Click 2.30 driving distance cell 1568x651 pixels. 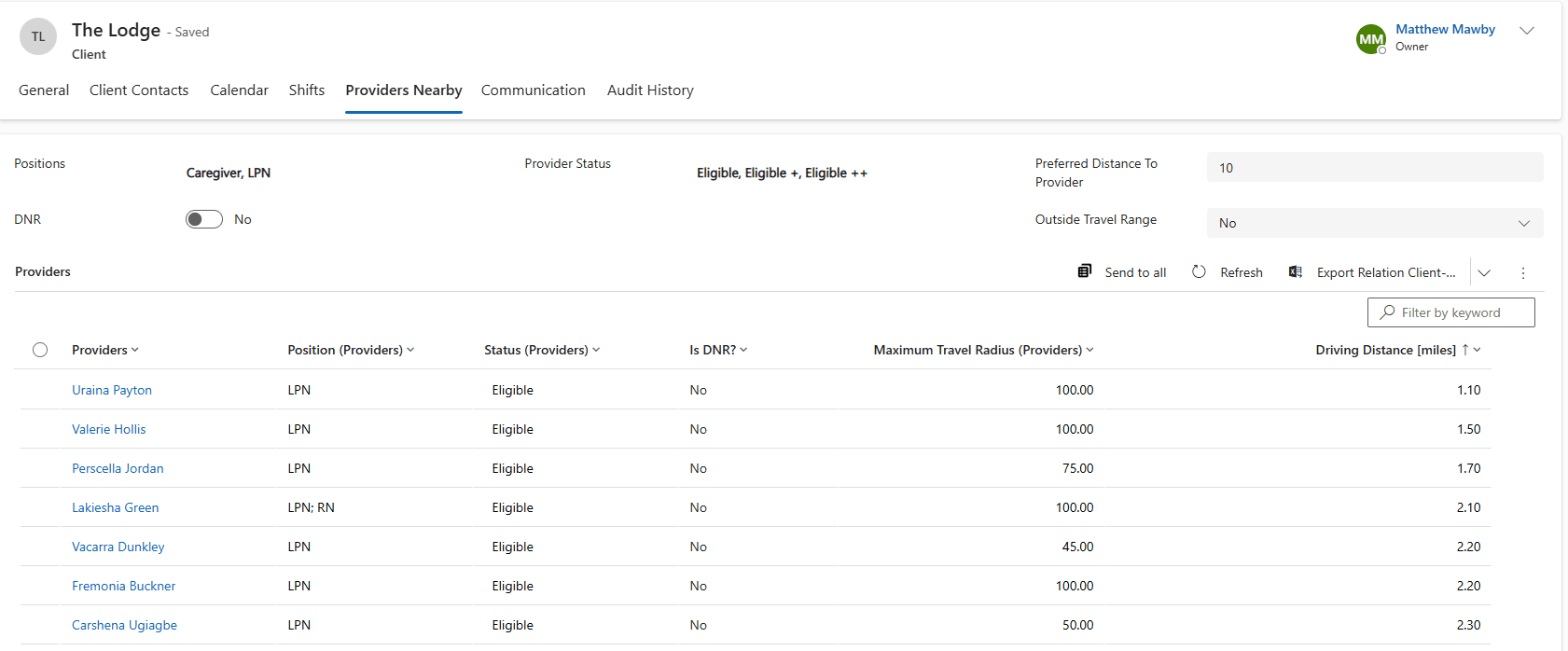(1469, 625)
